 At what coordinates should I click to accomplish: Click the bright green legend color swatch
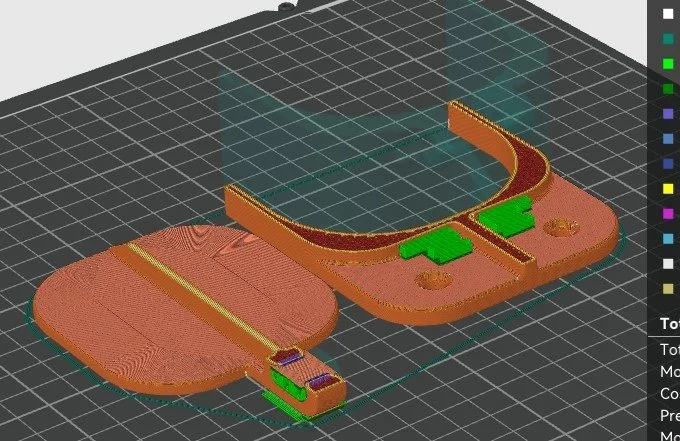[x=668, y=64]
